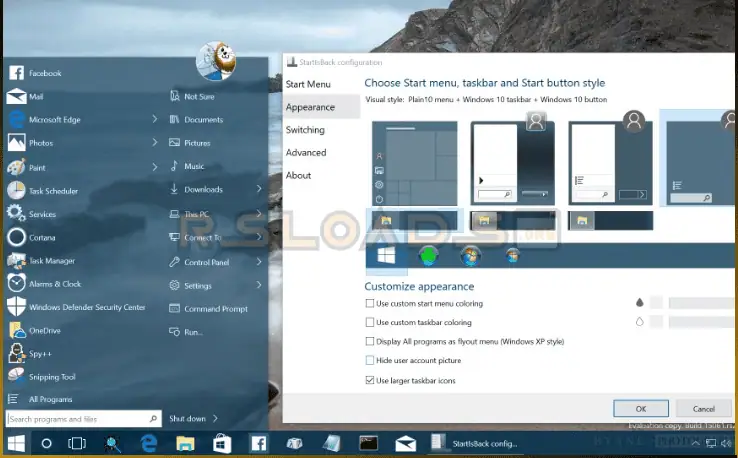Confirm the settings with OK button
Screen dimensions: 738x458
640,408
